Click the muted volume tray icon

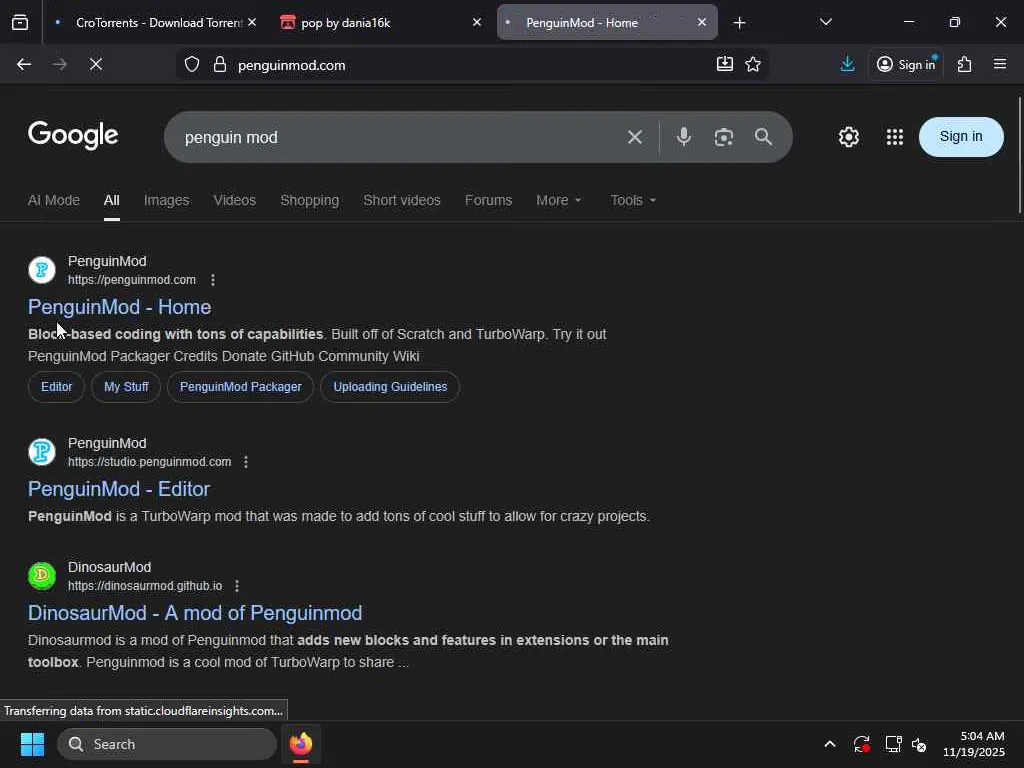click(x=919, y=744)
